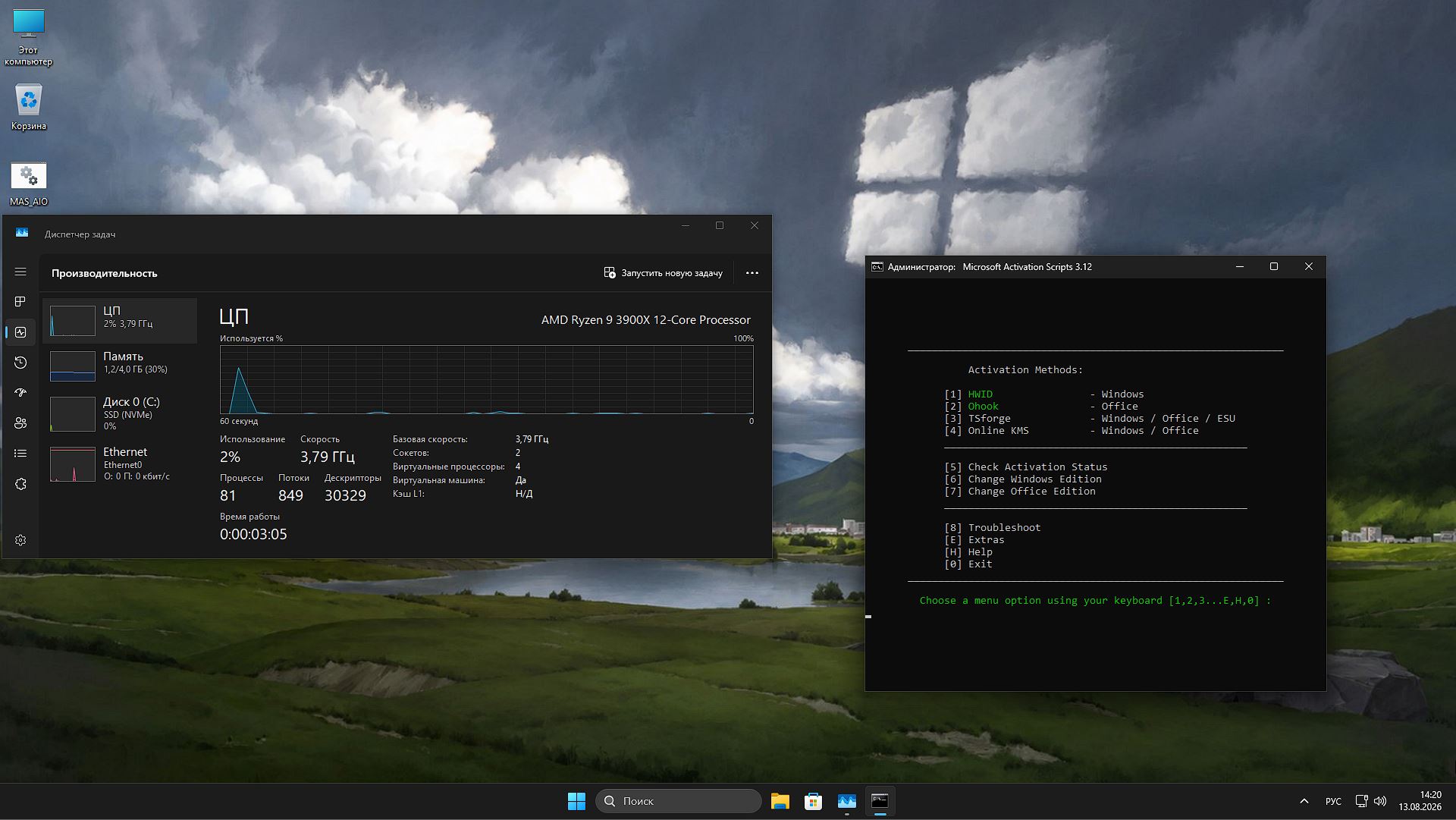1456x820 pixels.
Task: Open Task Manager hamburger navigation menu
Action: click(20, 272)
